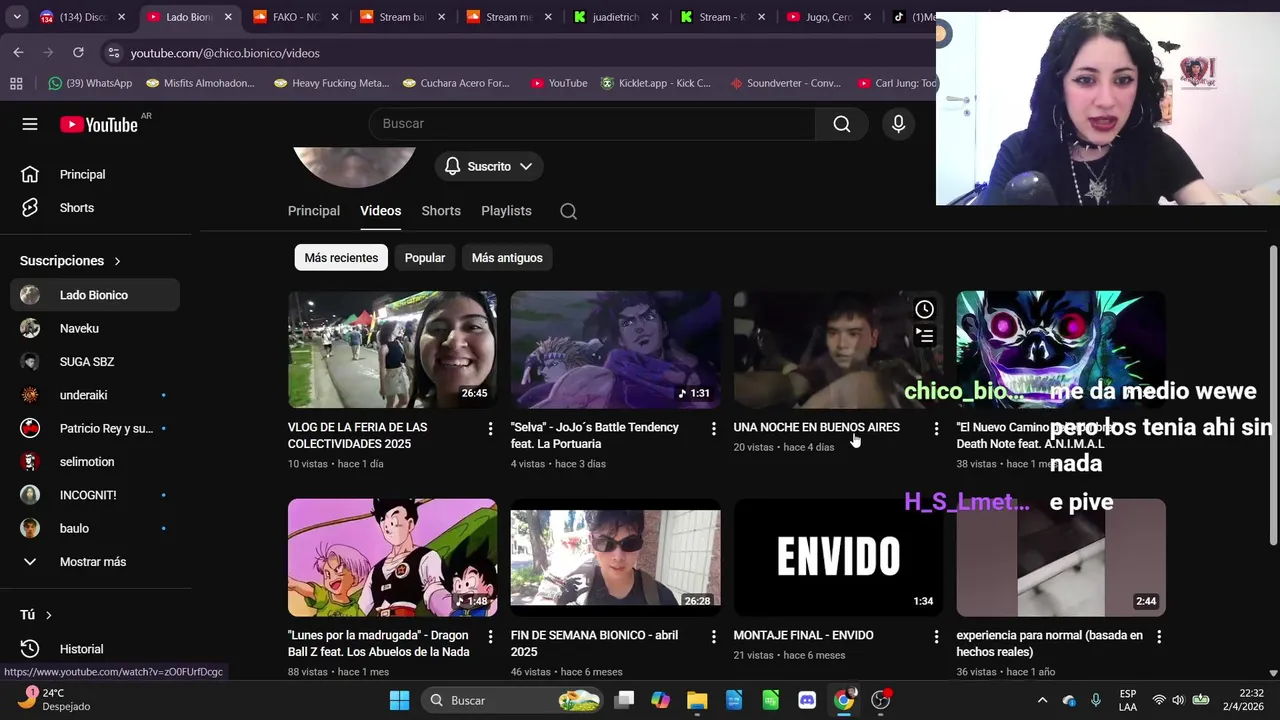The width and height of the screenshot is (1280, 720).
Task: Switch to channel Playlists tab
Action: click(506, 211)
